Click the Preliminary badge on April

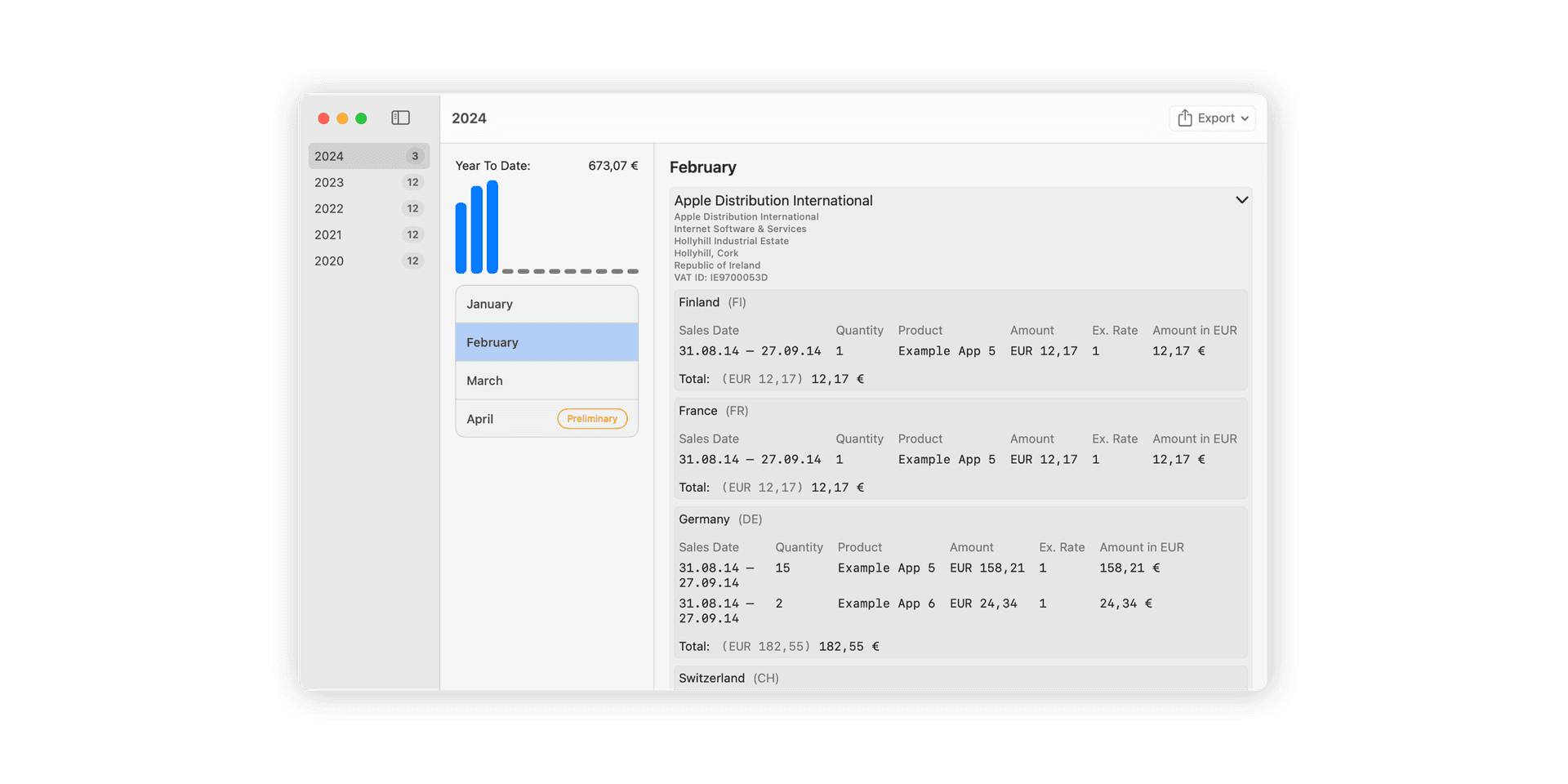(x=592, y=419)
